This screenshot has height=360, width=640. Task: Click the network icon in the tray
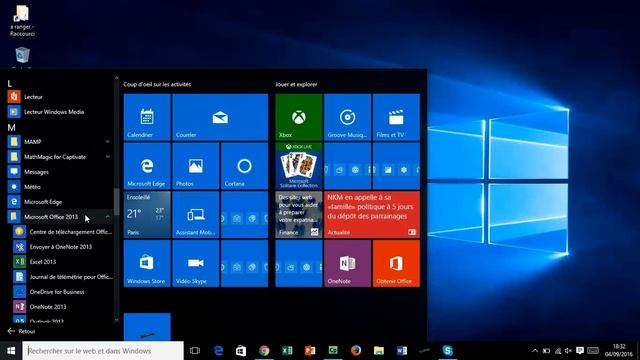click(x=558, y=351)
